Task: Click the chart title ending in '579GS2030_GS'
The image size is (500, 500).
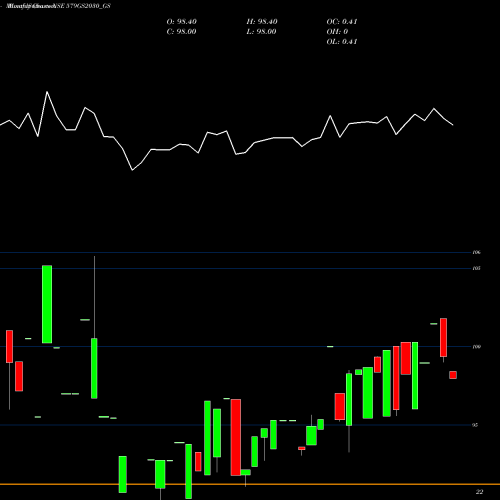Action: [59, 6]
